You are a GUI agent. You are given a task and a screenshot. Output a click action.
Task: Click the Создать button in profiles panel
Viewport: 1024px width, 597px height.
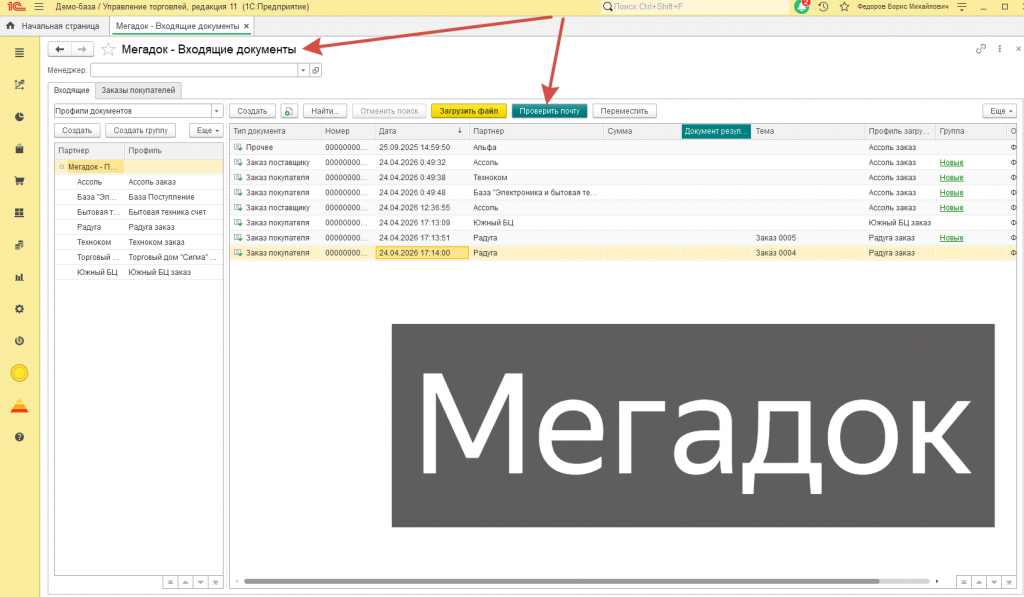tap(77, 131)
